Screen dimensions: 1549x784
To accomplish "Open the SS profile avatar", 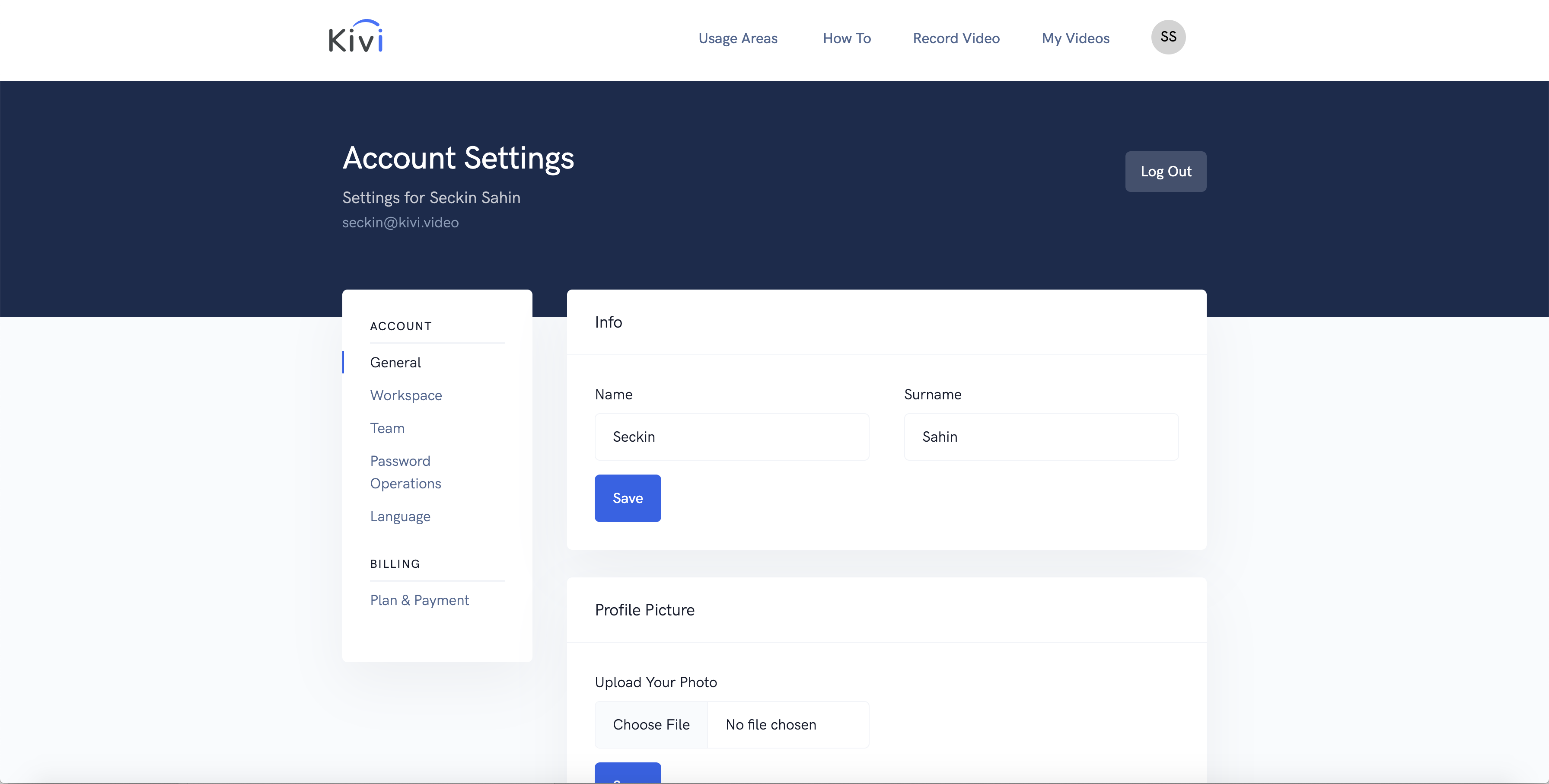I will click(1168, 37).
